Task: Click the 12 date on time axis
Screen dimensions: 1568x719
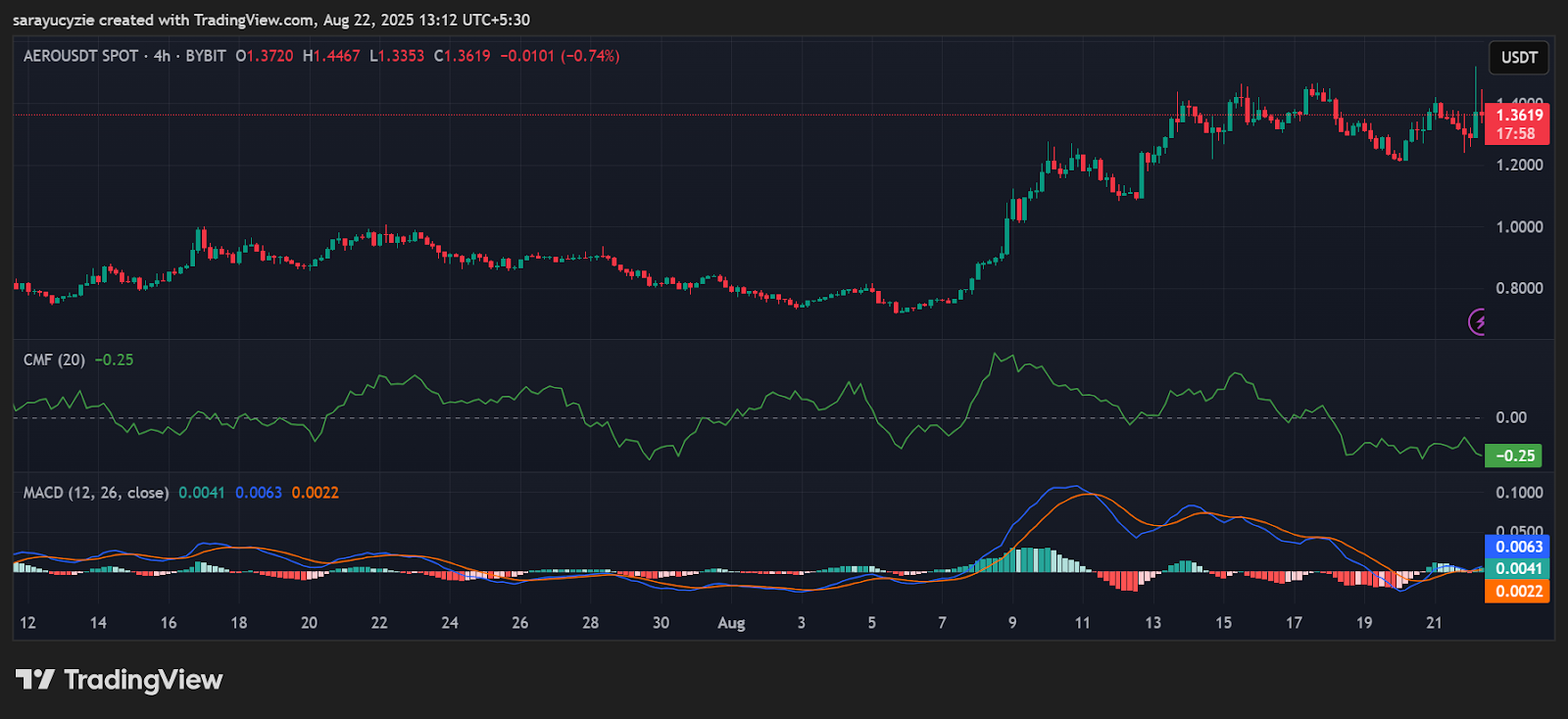Action: (x=27, y=623)
